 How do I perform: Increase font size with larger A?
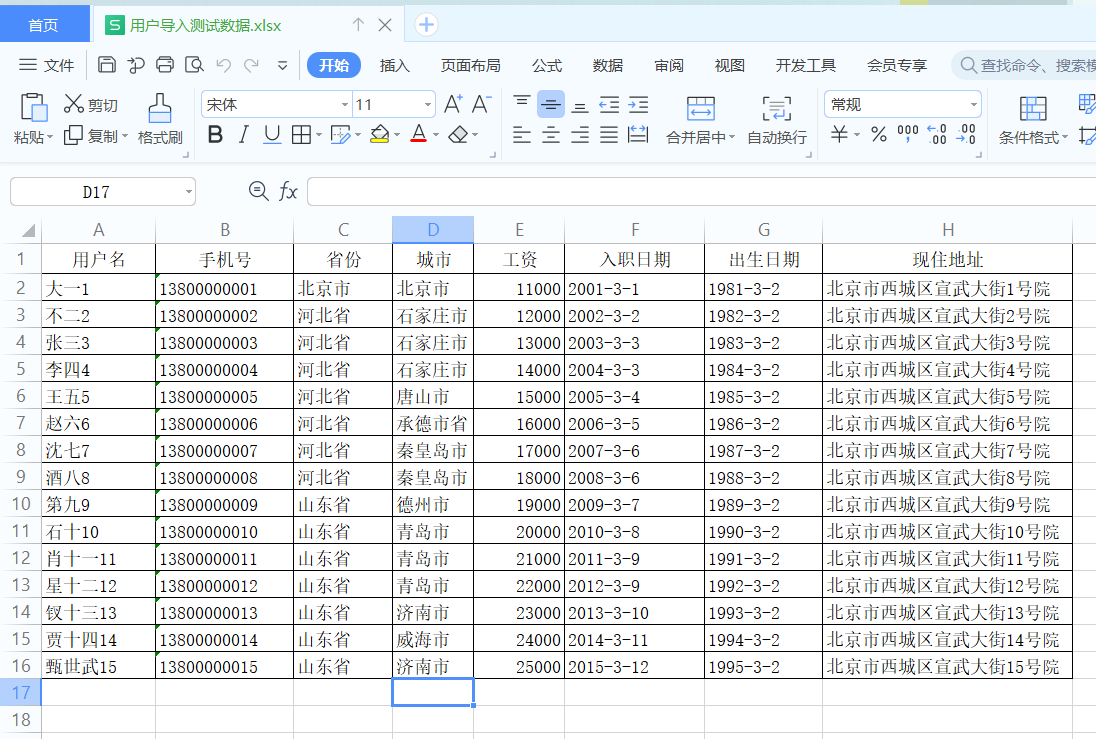click(x=453, y=104)
